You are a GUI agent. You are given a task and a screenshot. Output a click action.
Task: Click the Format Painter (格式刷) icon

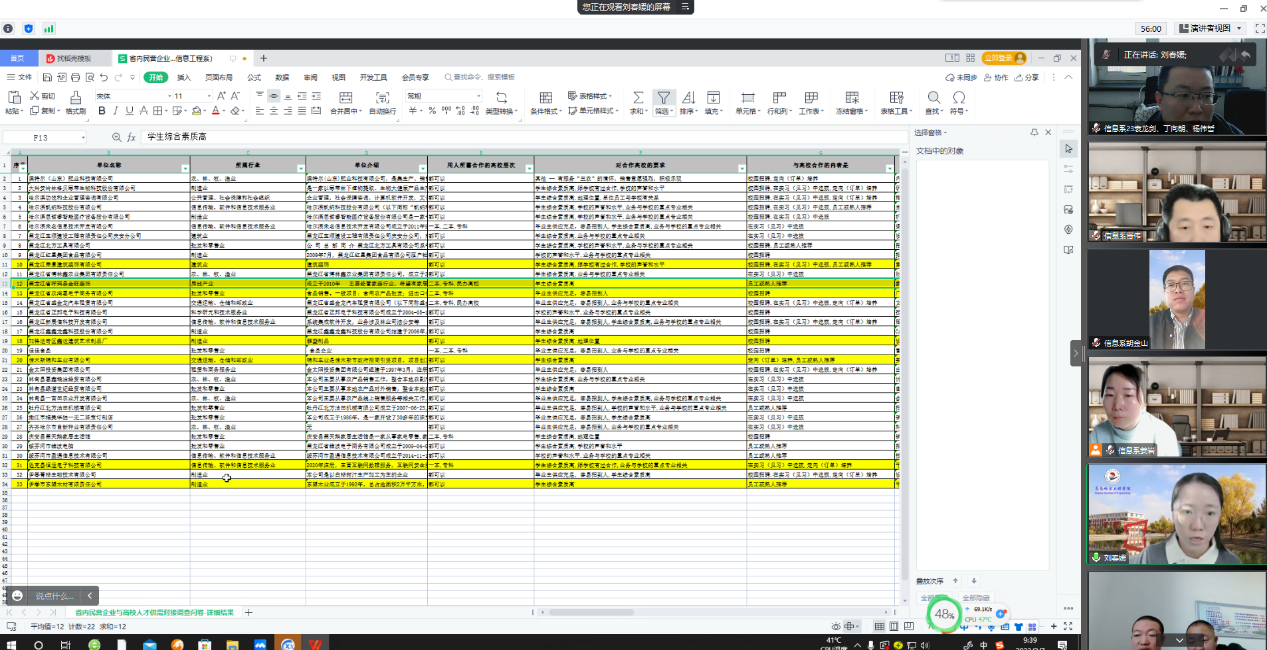pos(75,98)
